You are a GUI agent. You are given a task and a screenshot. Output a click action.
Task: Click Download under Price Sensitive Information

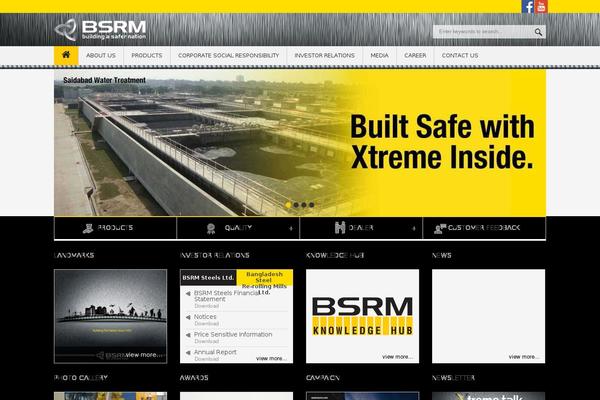coord(207,341)
